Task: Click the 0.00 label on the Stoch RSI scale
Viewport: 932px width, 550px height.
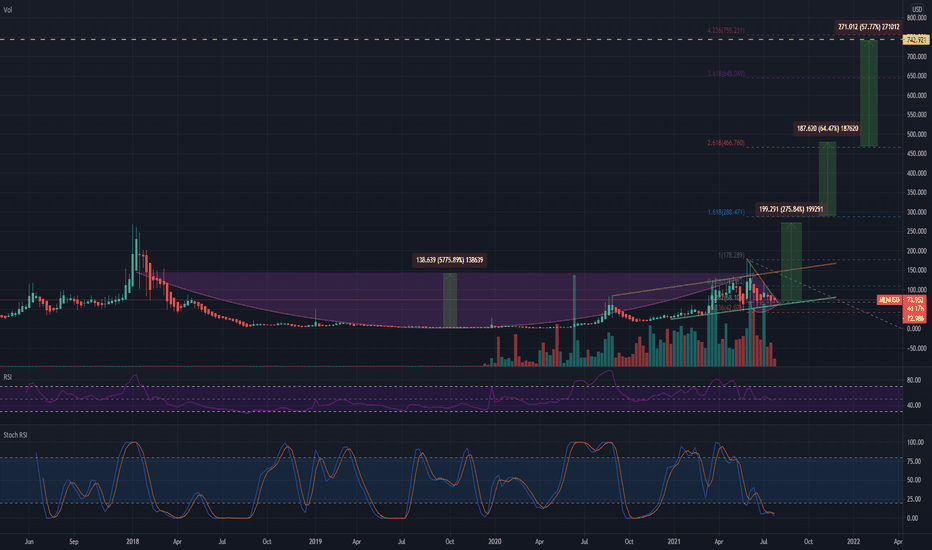Action: click(913, 518)
